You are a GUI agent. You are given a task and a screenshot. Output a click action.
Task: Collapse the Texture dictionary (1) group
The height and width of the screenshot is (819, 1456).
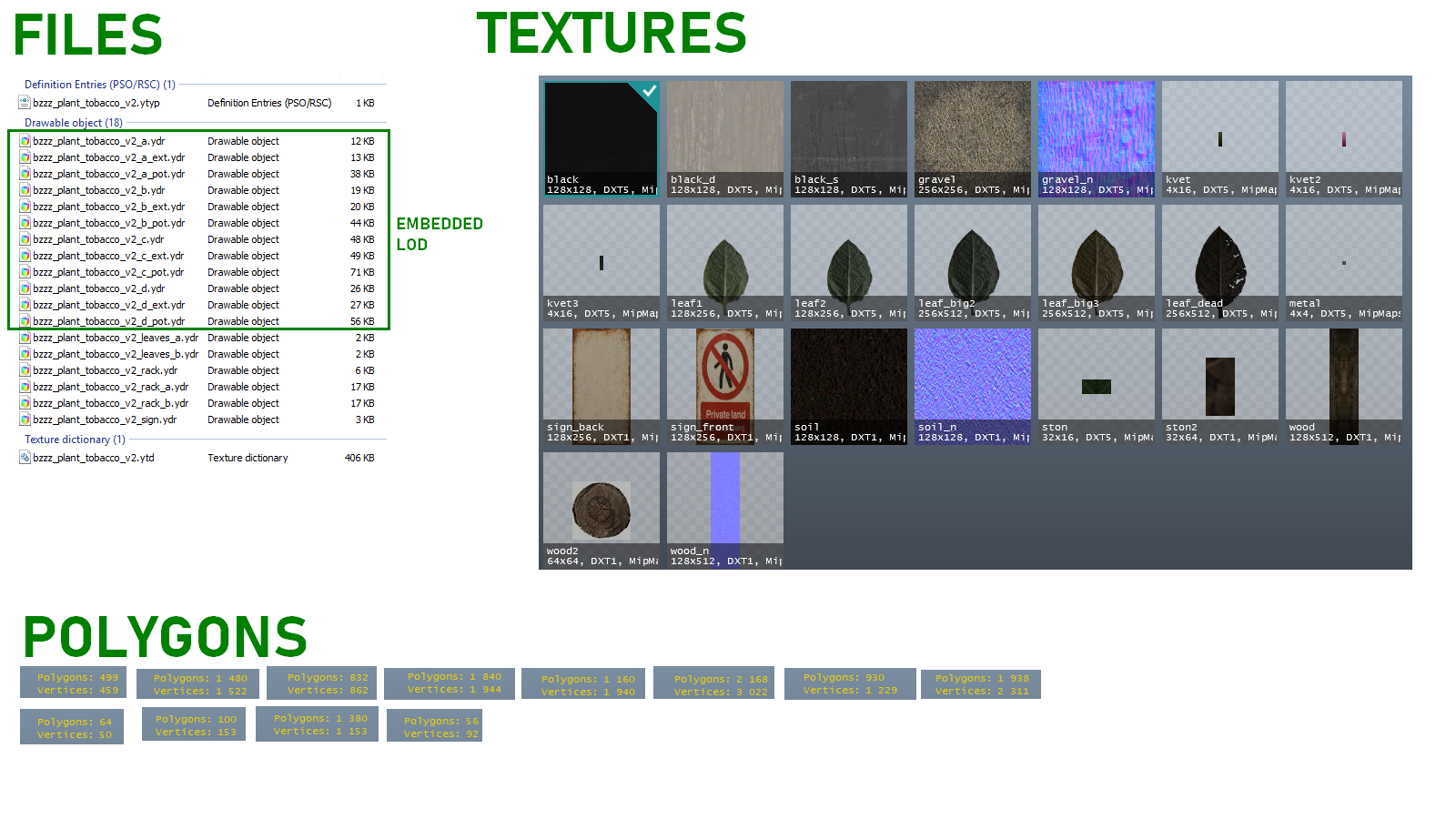76,440
